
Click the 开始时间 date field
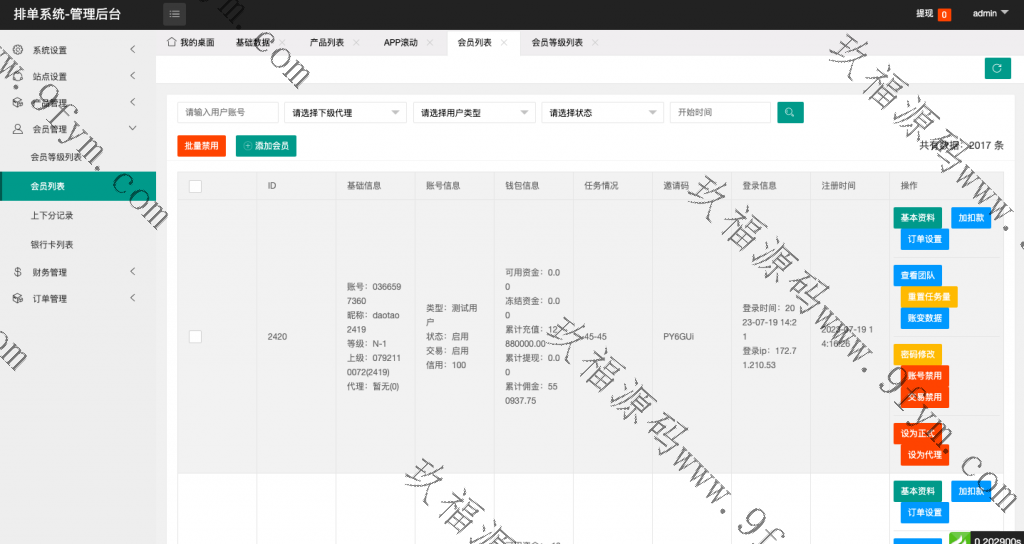(x=720, y=113)
